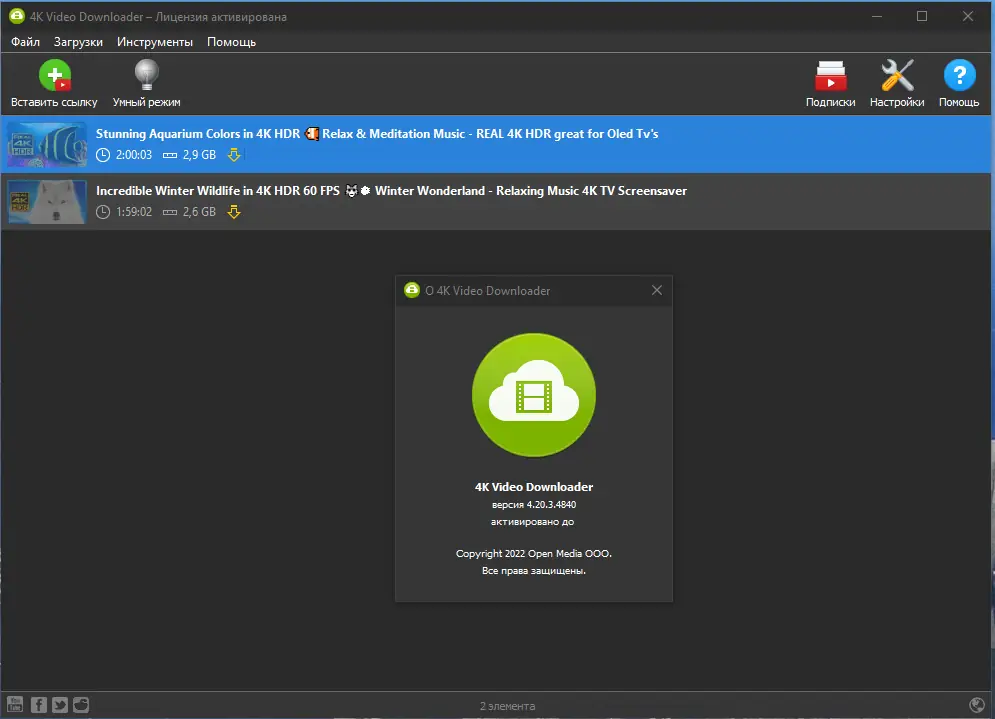Open Настройки with the wrench icon
Image resolution: width=995 pixels, height=719 pixels.
click(x=896, y=75)
